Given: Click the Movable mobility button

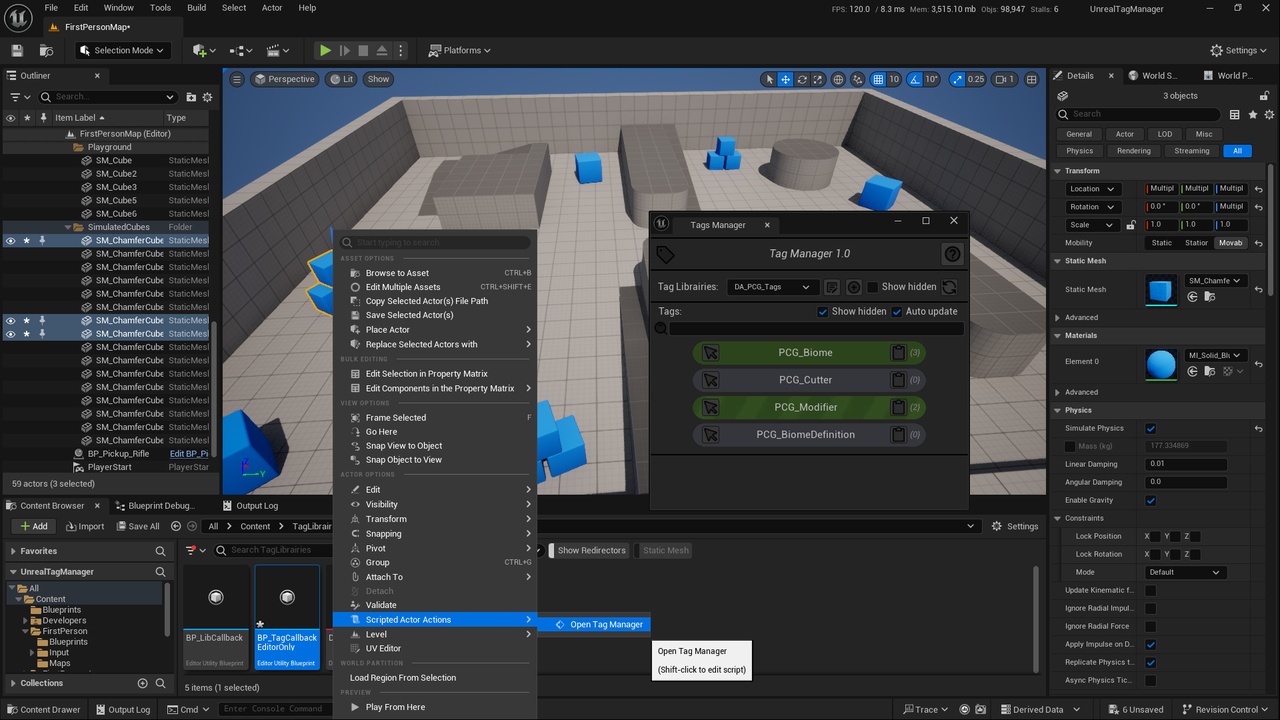Looking at the screenshot, I should click(1229, 243).
